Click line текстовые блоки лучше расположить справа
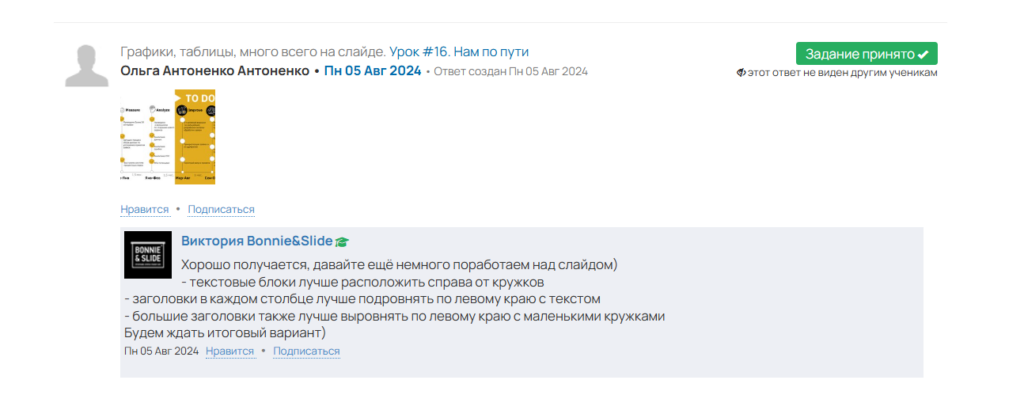Screen dimensions: 1024x395 363,282
